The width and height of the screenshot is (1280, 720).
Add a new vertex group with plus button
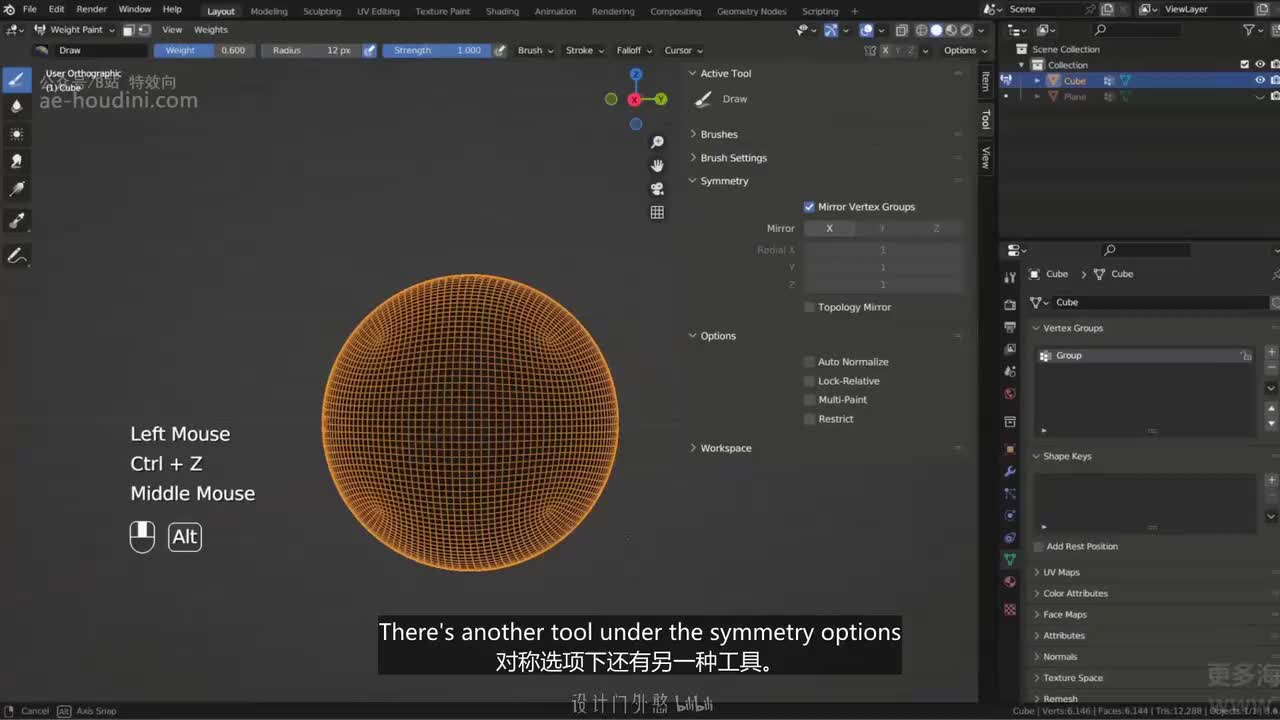(1272, 352)
